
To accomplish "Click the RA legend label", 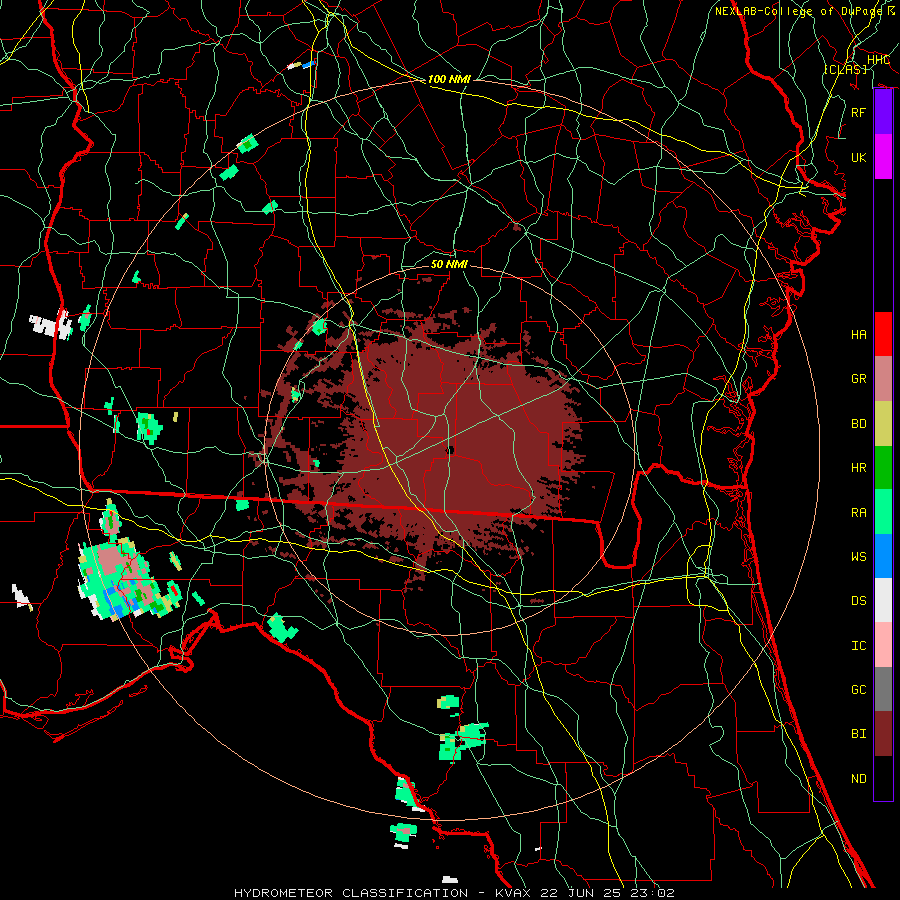I will coord(858,513).
